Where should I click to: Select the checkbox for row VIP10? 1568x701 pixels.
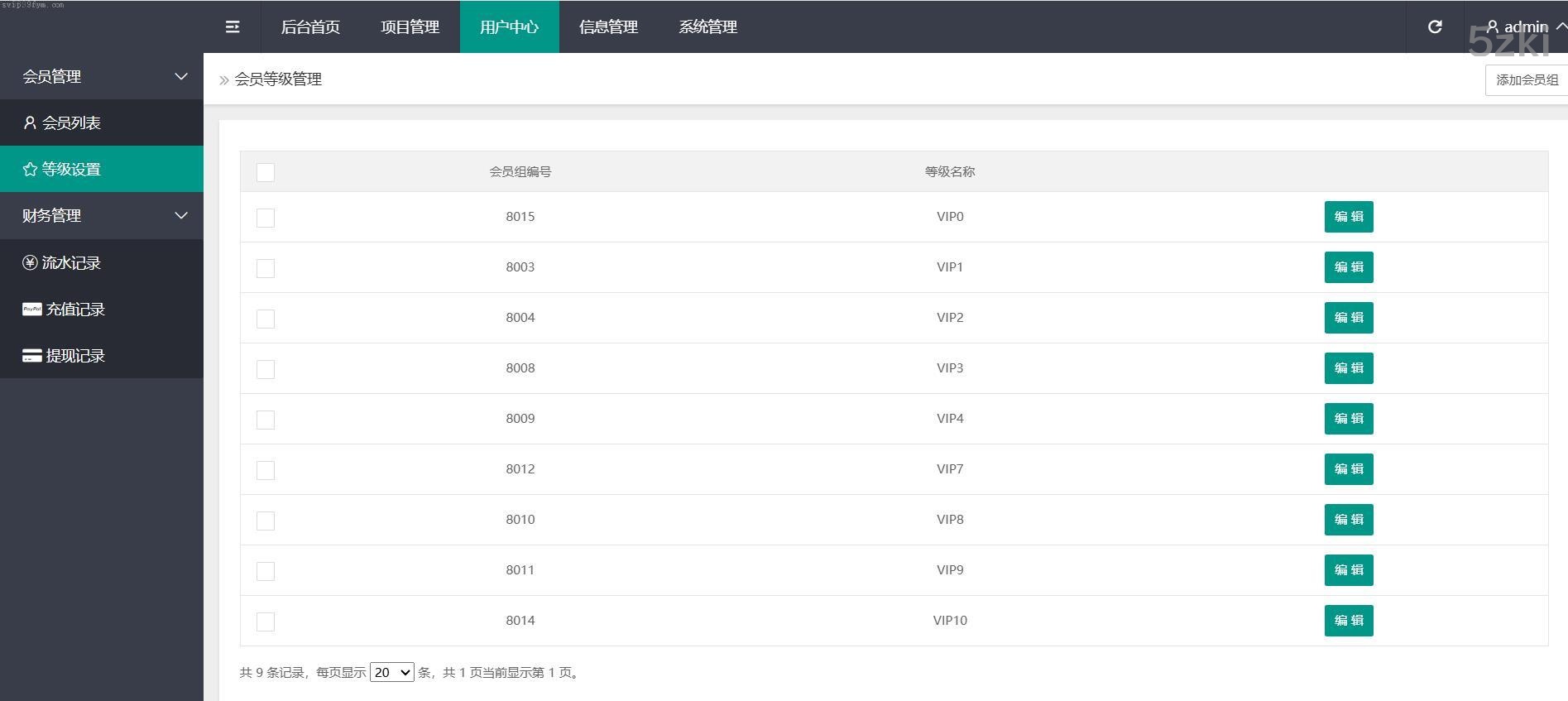point(266,622)
